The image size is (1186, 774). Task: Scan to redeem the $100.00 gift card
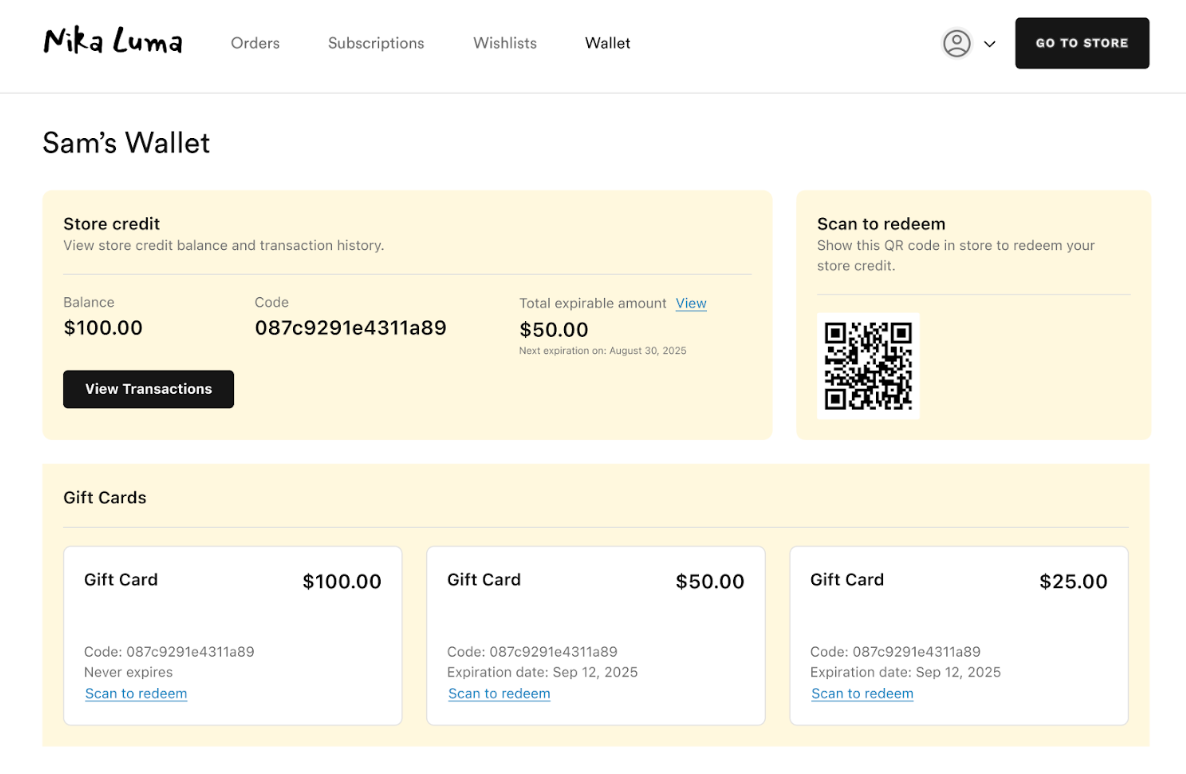(136, 694)
